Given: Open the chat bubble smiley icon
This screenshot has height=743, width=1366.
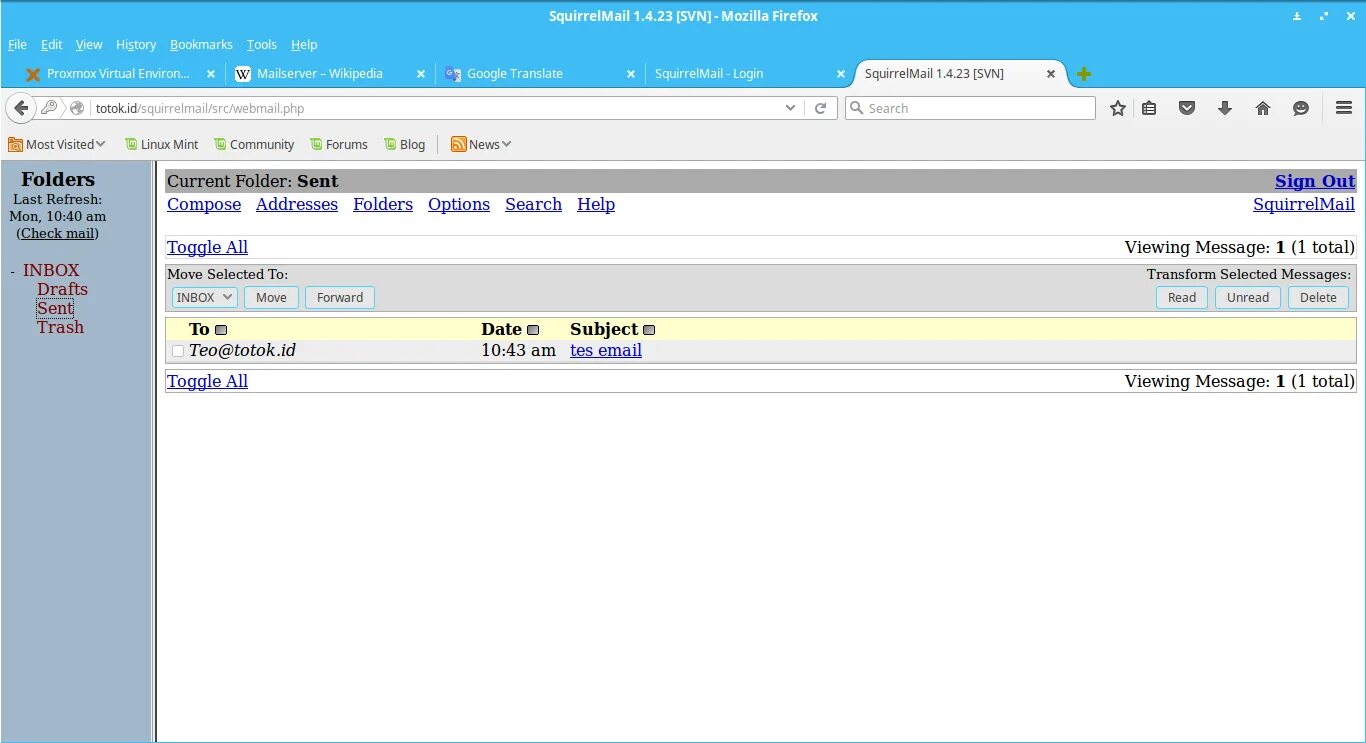Looking at the screenshot, I should 1301,108.
